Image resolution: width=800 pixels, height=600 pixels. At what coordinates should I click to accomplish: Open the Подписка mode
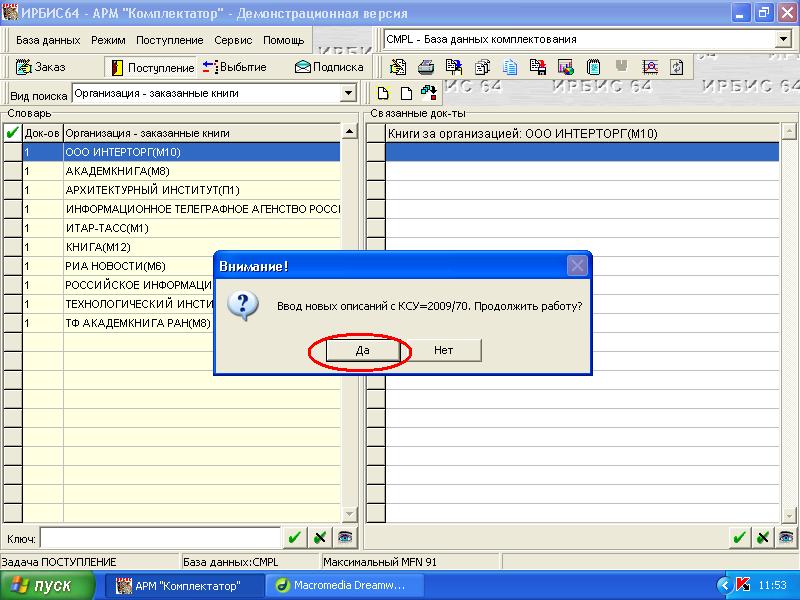click(x=329, y=67)
